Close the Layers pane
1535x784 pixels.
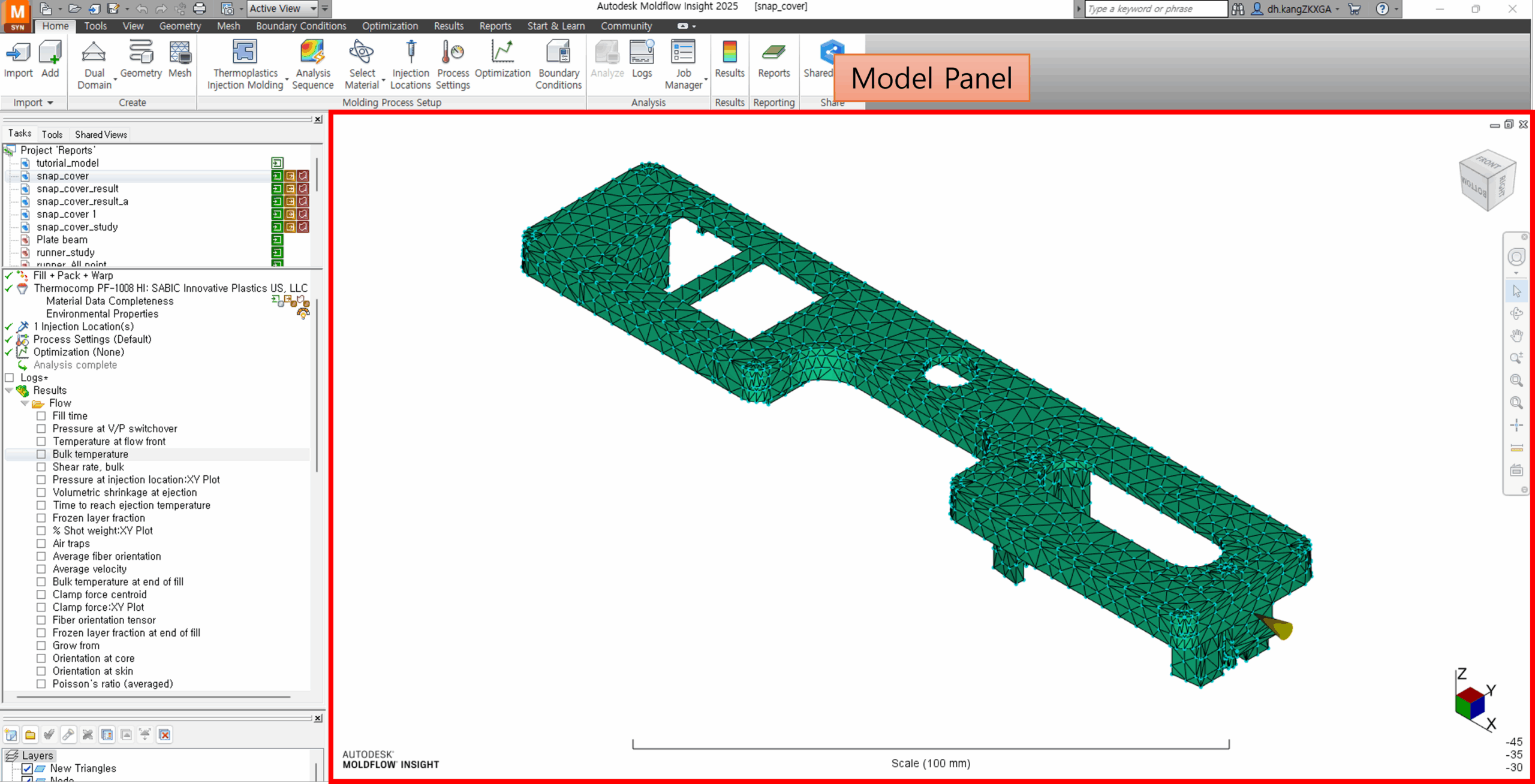318,718
